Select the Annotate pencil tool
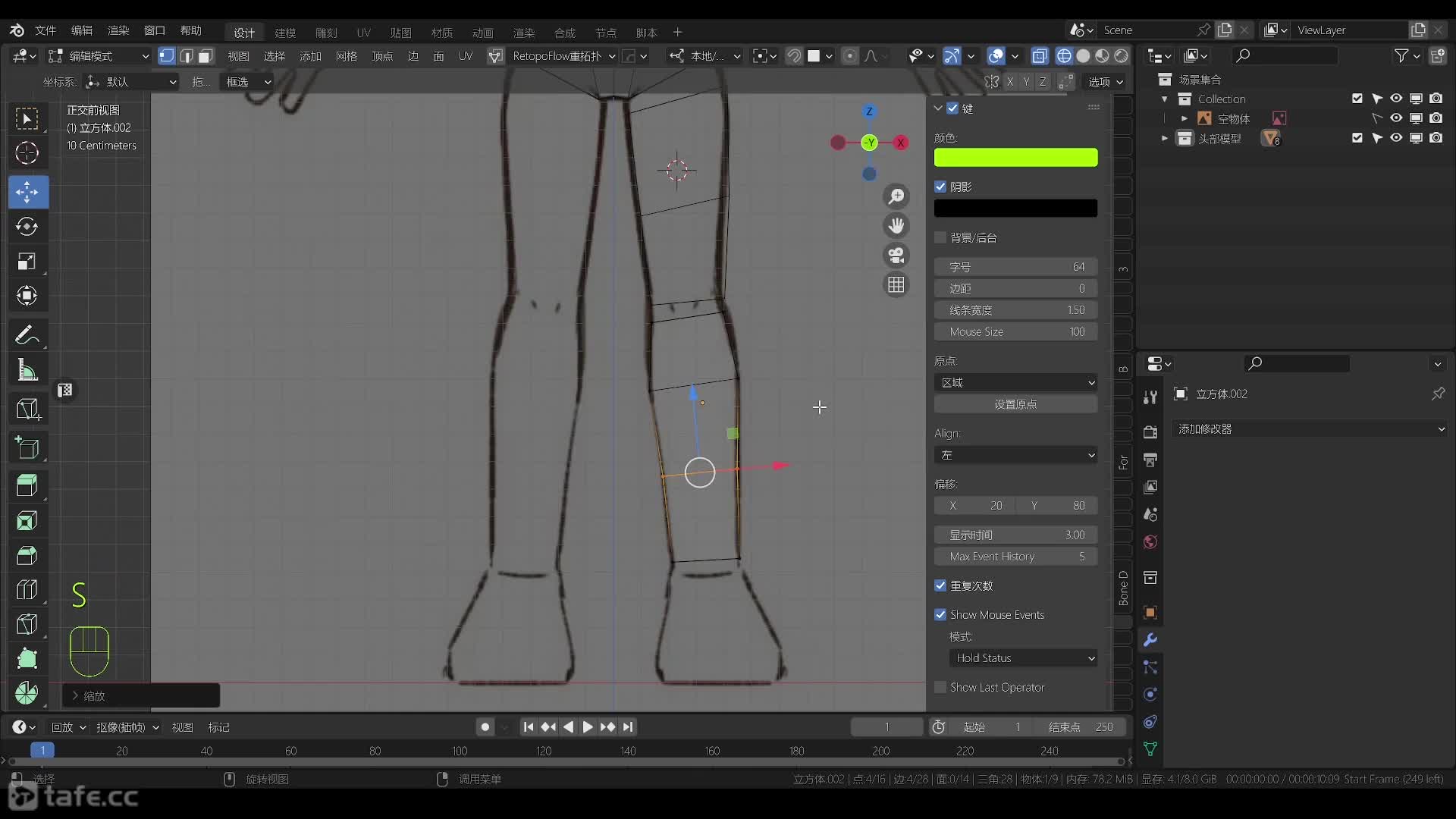 (x=27, y=334)
